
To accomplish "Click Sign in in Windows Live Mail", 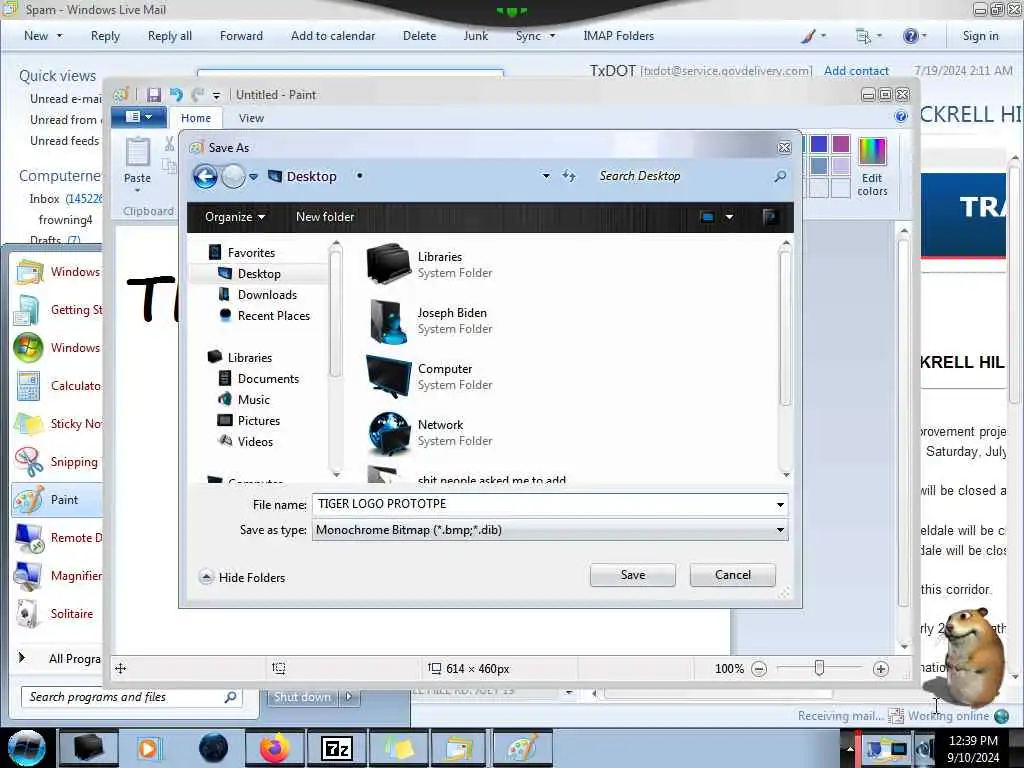I will pos(980,36).
